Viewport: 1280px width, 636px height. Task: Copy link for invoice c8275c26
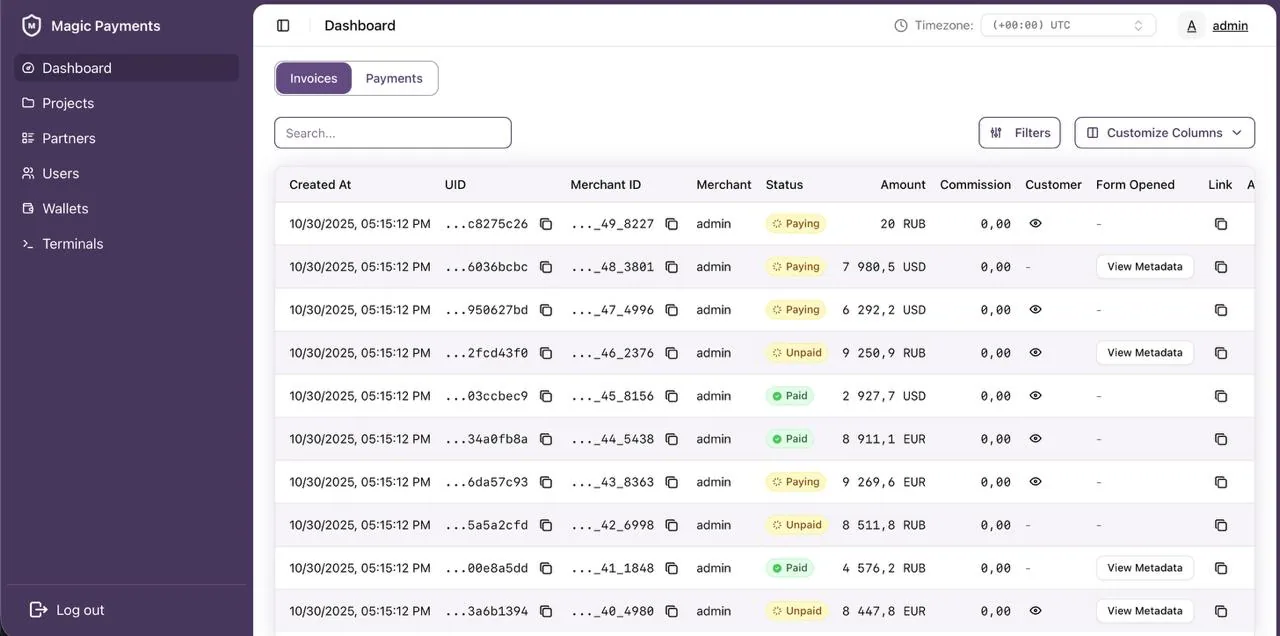[1221, 224]
